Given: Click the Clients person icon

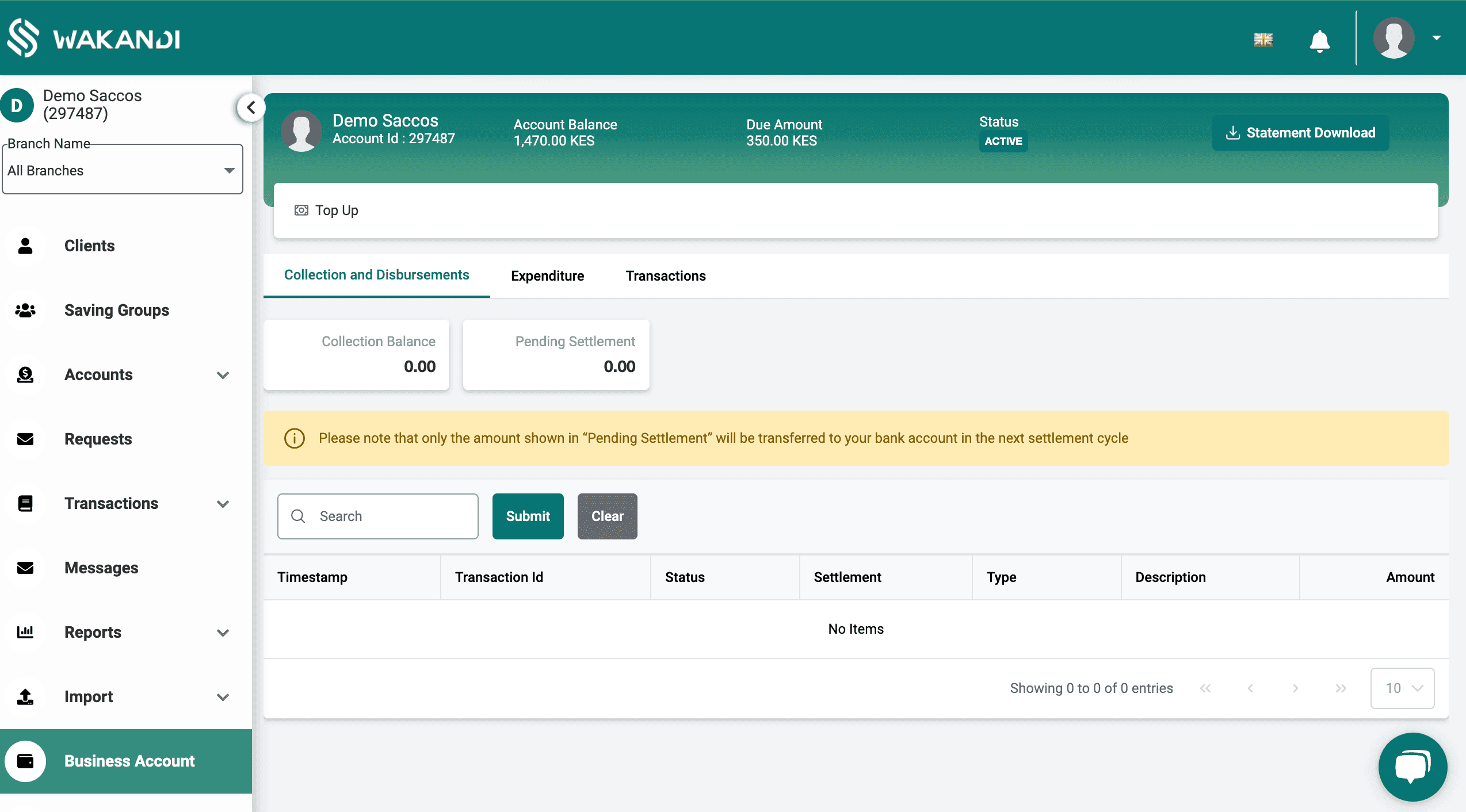Looking at the screenshot, I should [x=25, y=246].
